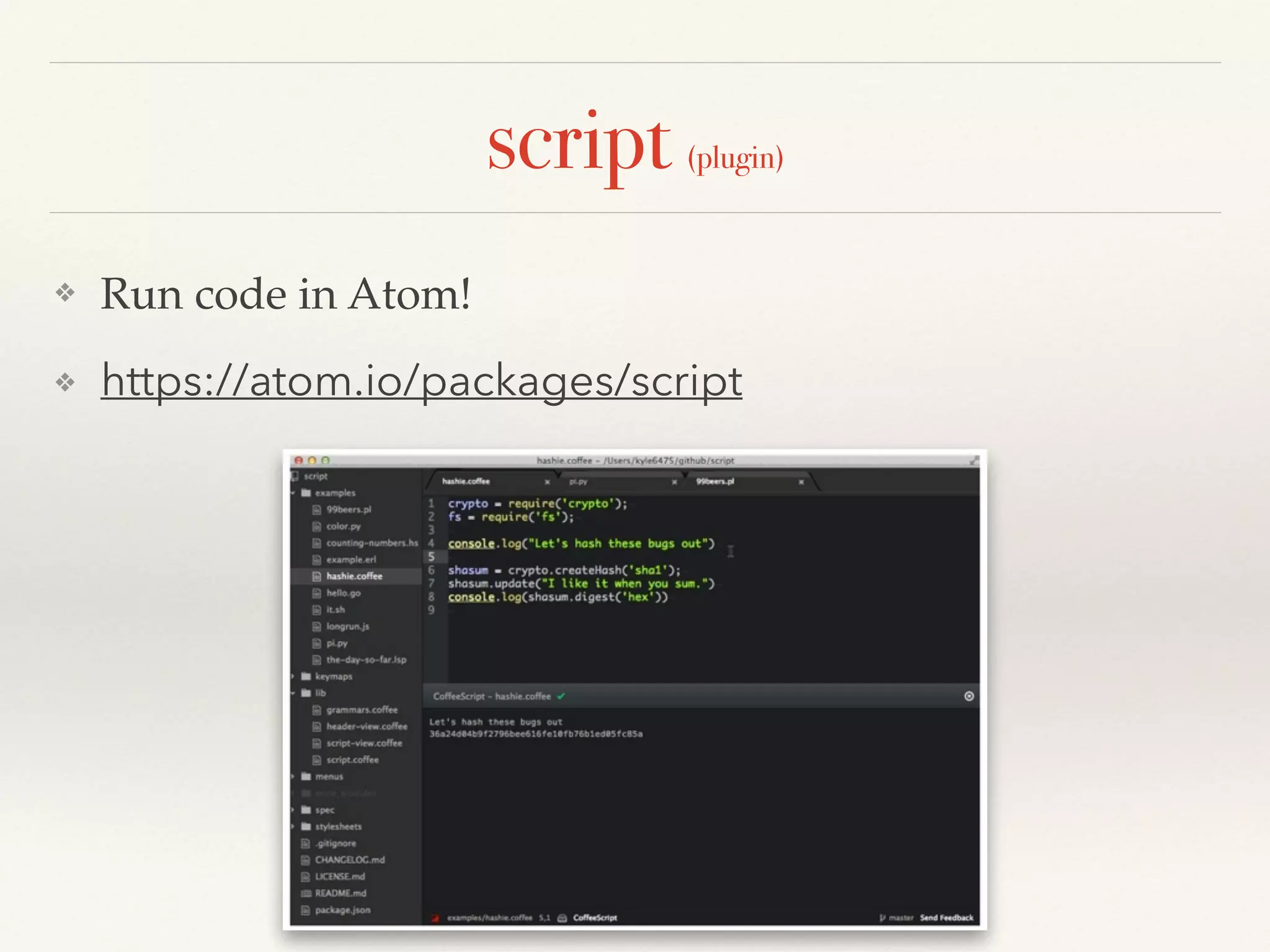
Task: Click the file icon next to it.sh
Action: (x=316, y=610)
